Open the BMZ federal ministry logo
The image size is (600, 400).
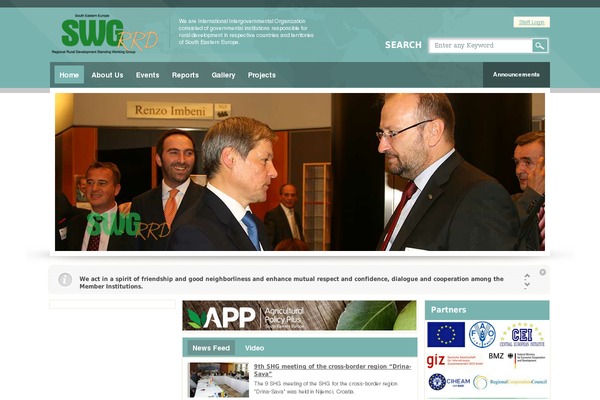coord(517,359)
